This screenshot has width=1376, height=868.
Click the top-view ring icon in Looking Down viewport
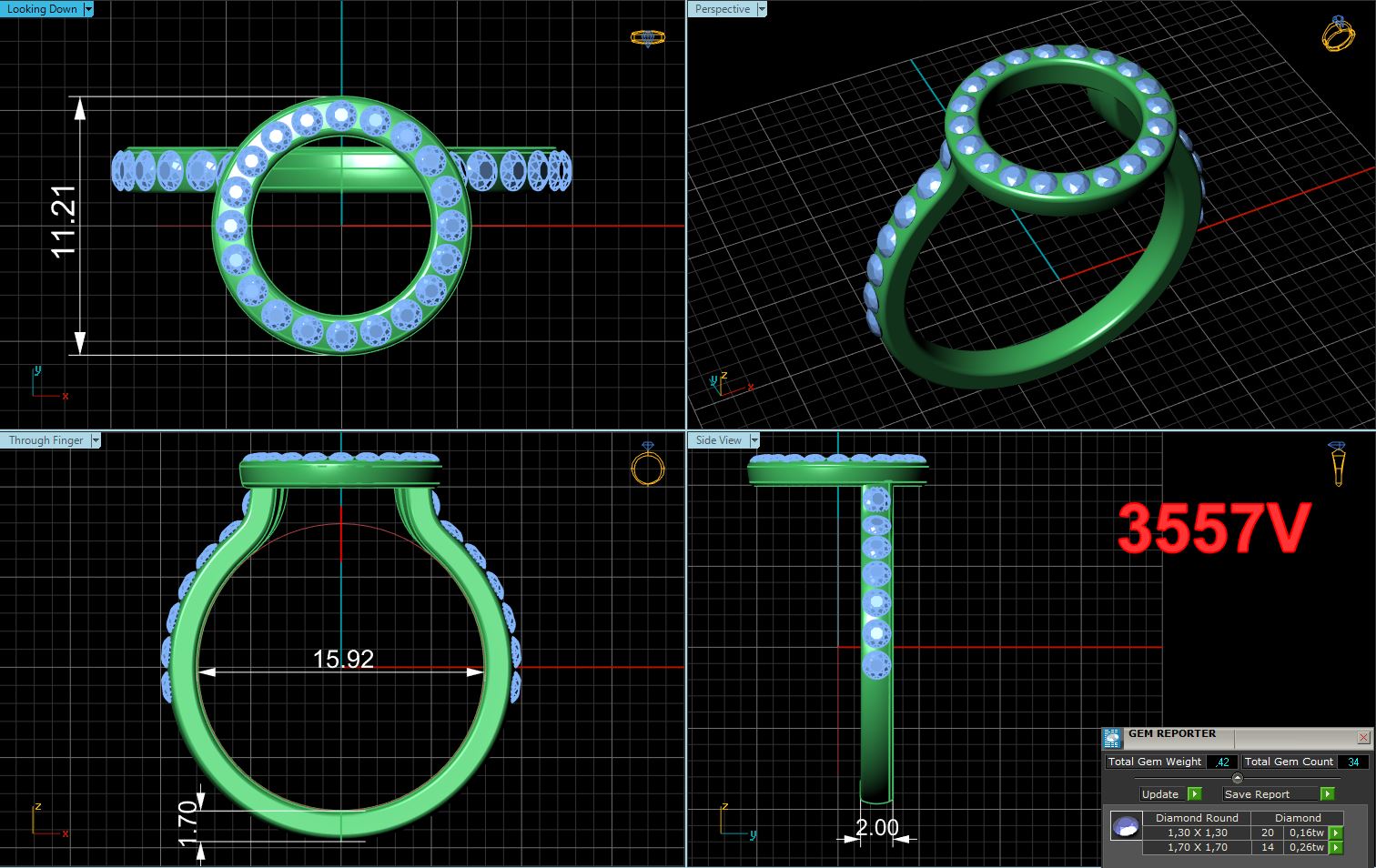(x=648, y=37)
